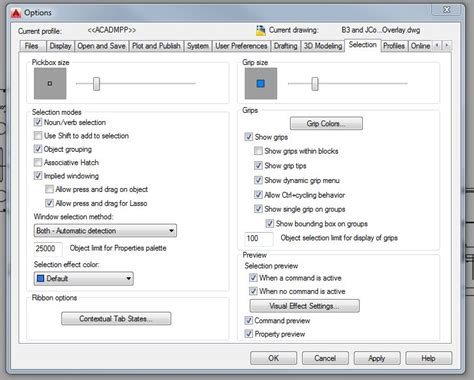Toggle Show dynamic grip menu
The height and width of the screenshot is (380, 474).
(x=258, y=180)
